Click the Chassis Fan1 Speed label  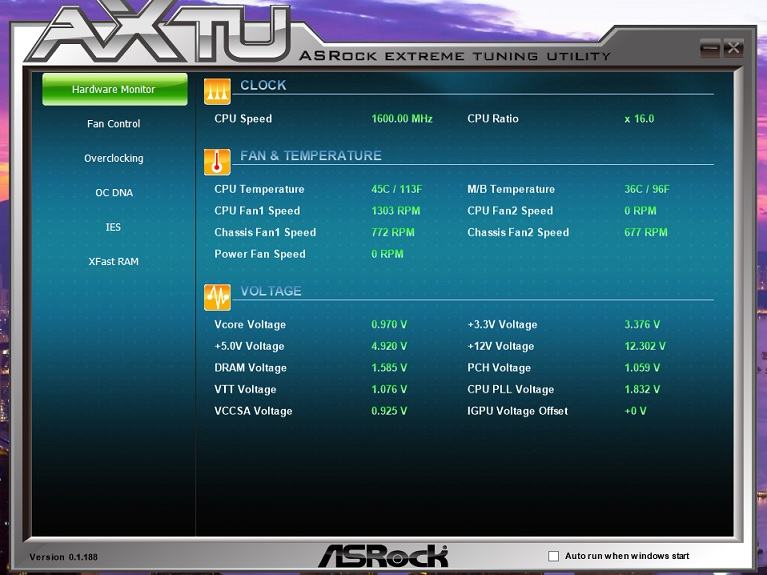265,232
